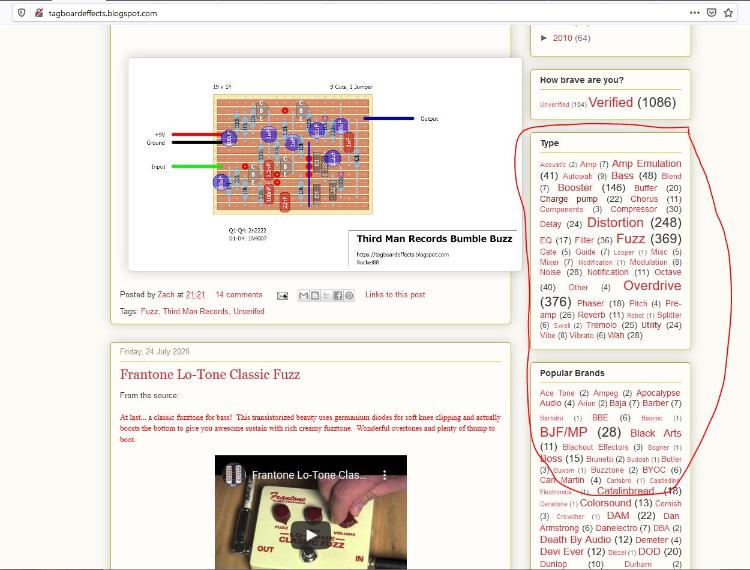Click the Verified label link
Viewport: 750px width, 570px height.
pyautogui.click(x=610, y=102)
